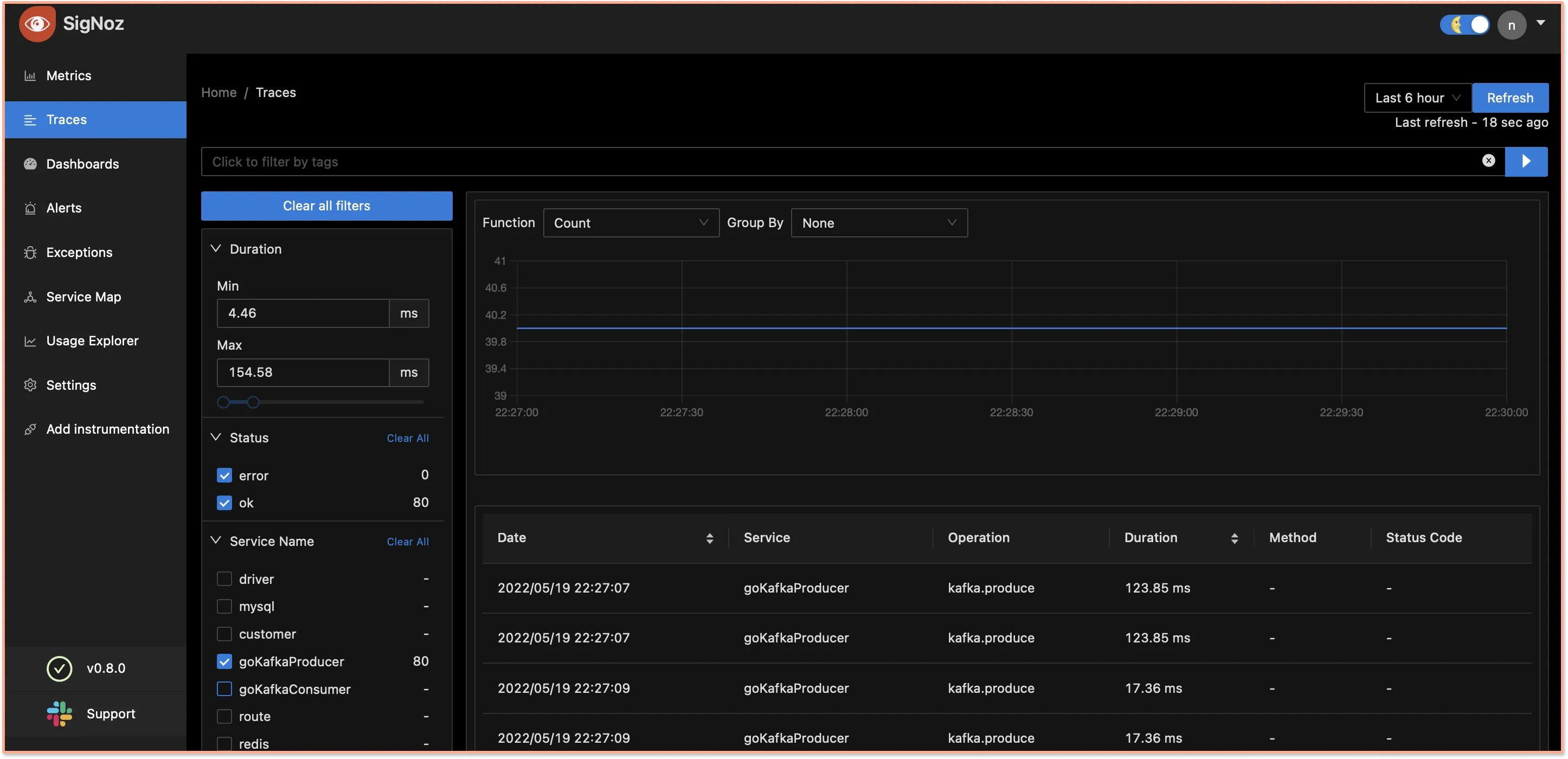1568x759 pixels.
Task: Click the Slack support icon
Action: (x=59, y=714)
